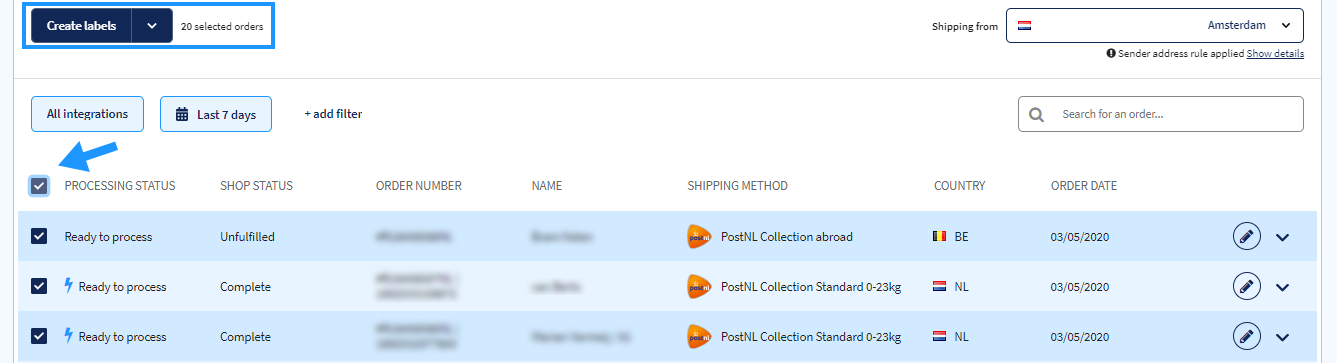Untick the checkbox on the last visible order
Viewport: 1337px width, 363px height.
click(x=39, y=337)
